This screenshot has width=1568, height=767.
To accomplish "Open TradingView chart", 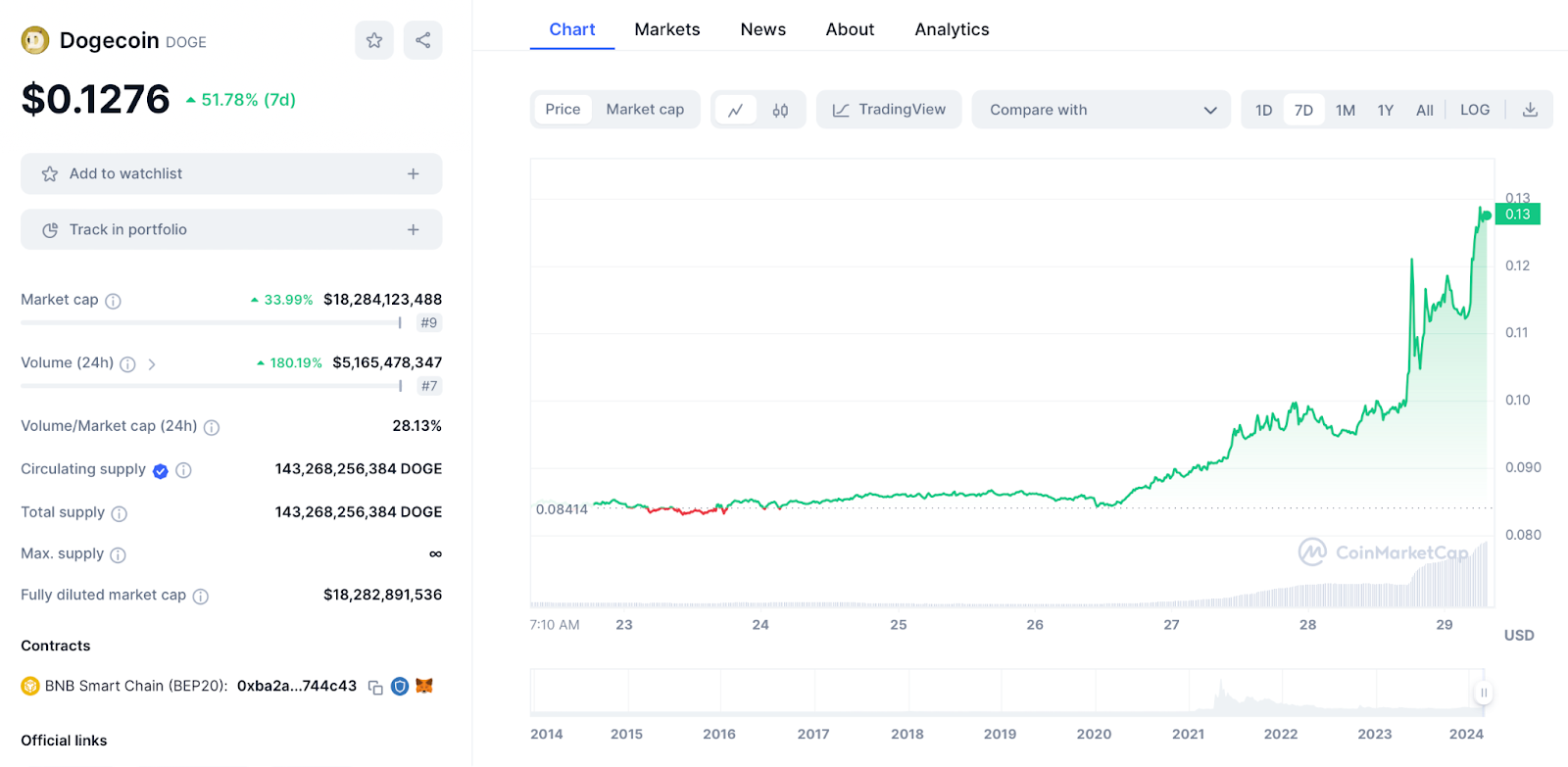I will [x=889, y=110].
